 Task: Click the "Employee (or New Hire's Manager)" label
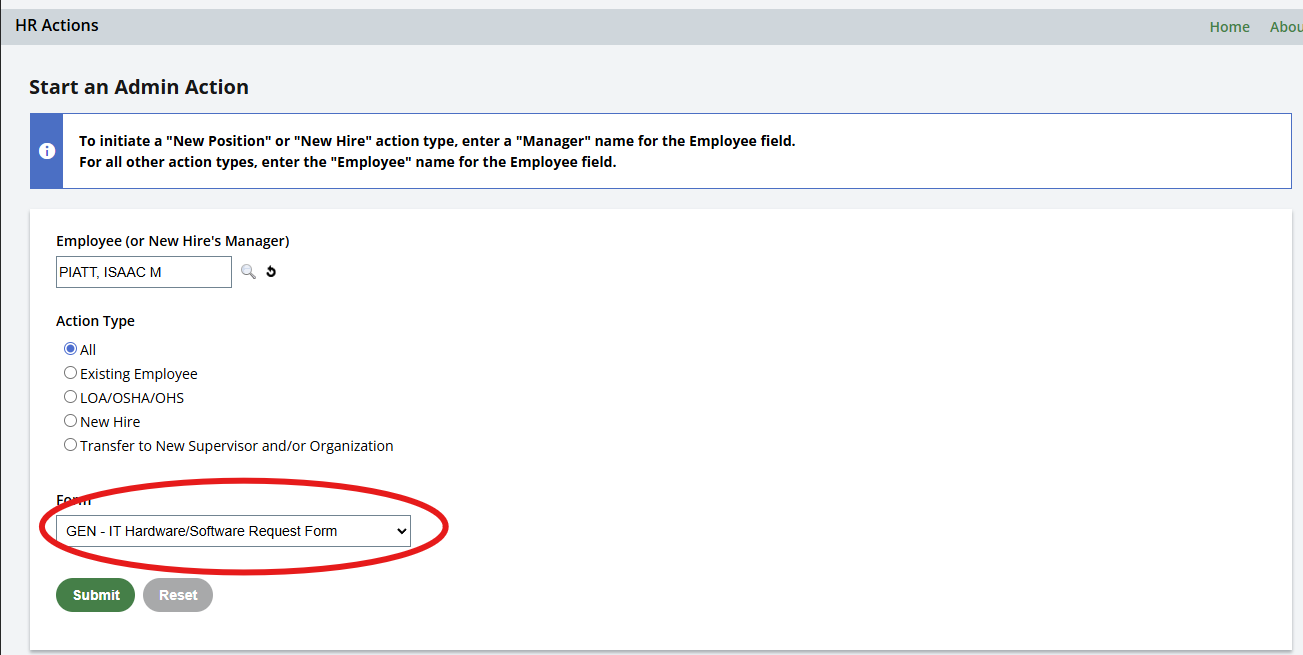point(172,241)
